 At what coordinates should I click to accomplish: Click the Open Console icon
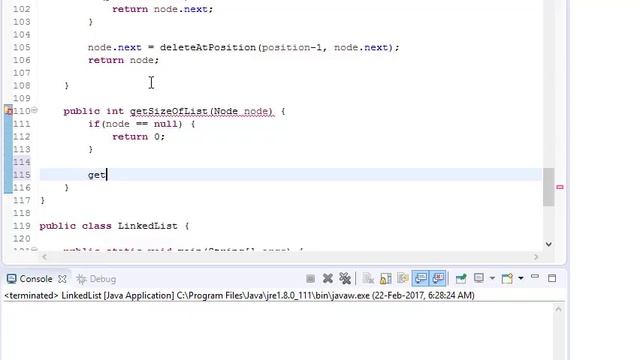coord(507,279)
